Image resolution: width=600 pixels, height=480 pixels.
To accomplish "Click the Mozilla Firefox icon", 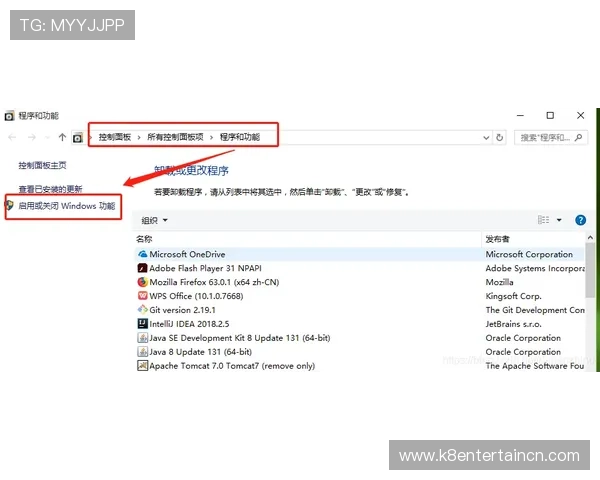I will pyautogui.click(x=142, y=282).
